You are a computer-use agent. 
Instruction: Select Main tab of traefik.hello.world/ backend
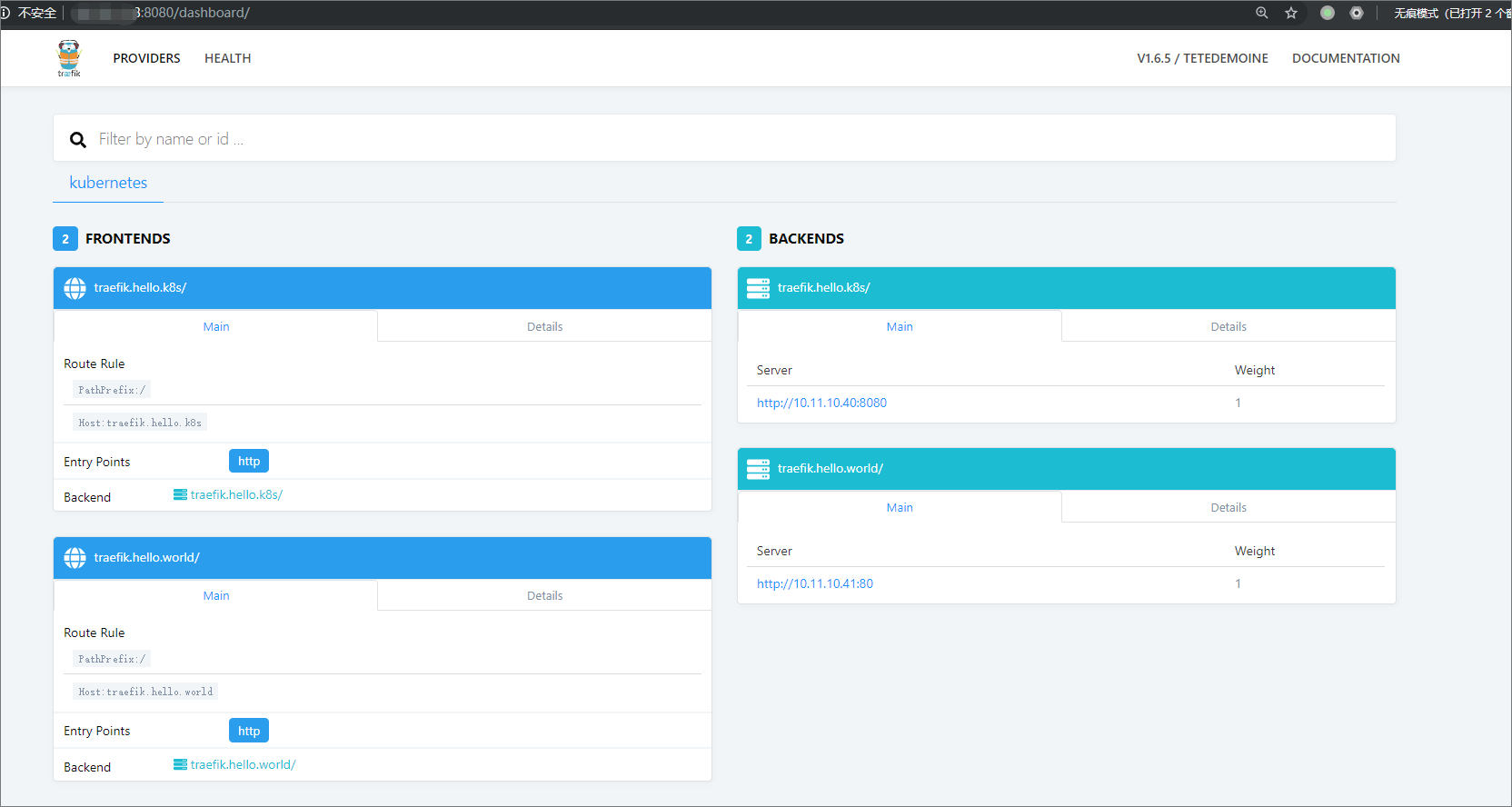900,507
